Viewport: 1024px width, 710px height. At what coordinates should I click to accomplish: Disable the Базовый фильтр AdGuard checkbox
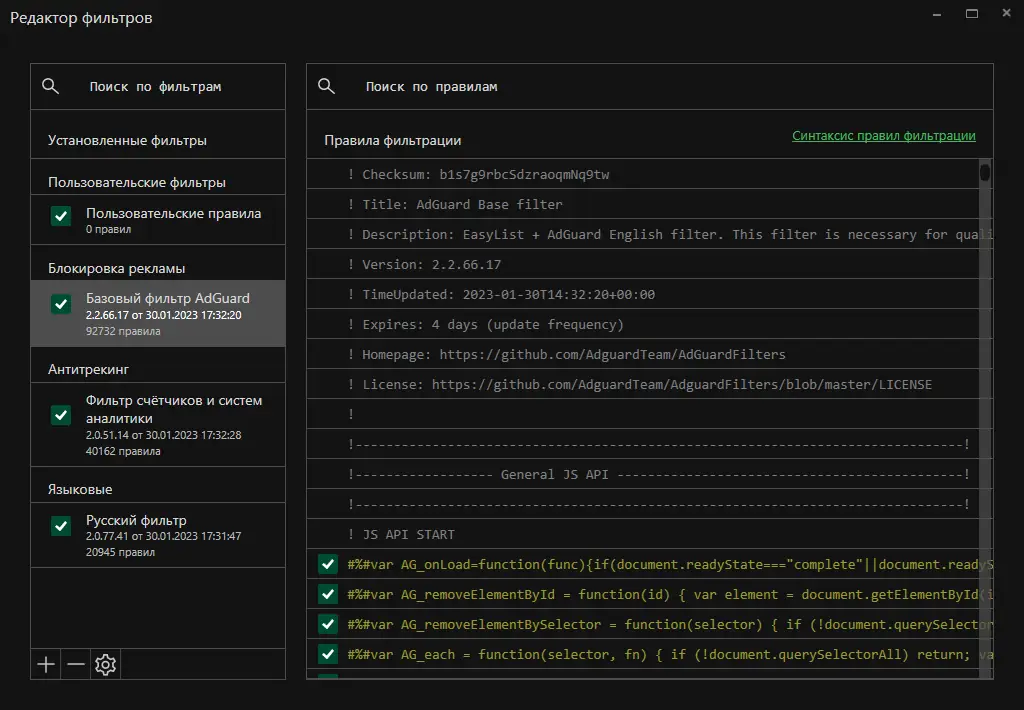pos(61,304)
